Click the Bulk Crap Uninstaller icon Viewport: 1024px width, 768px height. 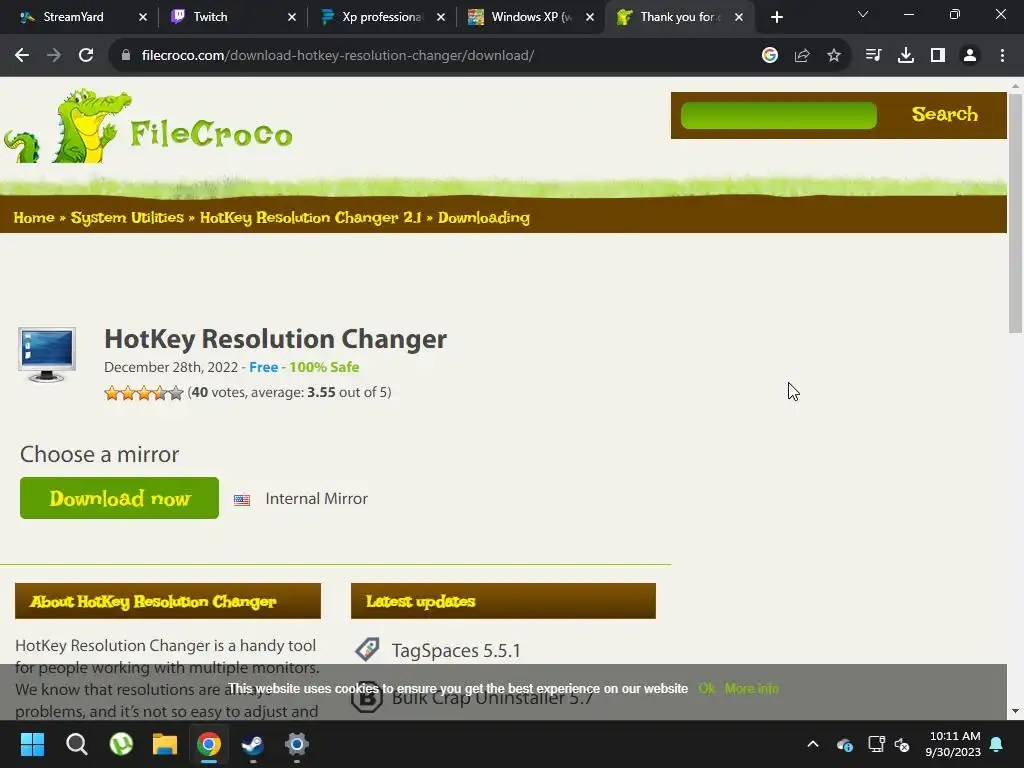[x=367, y=697]
